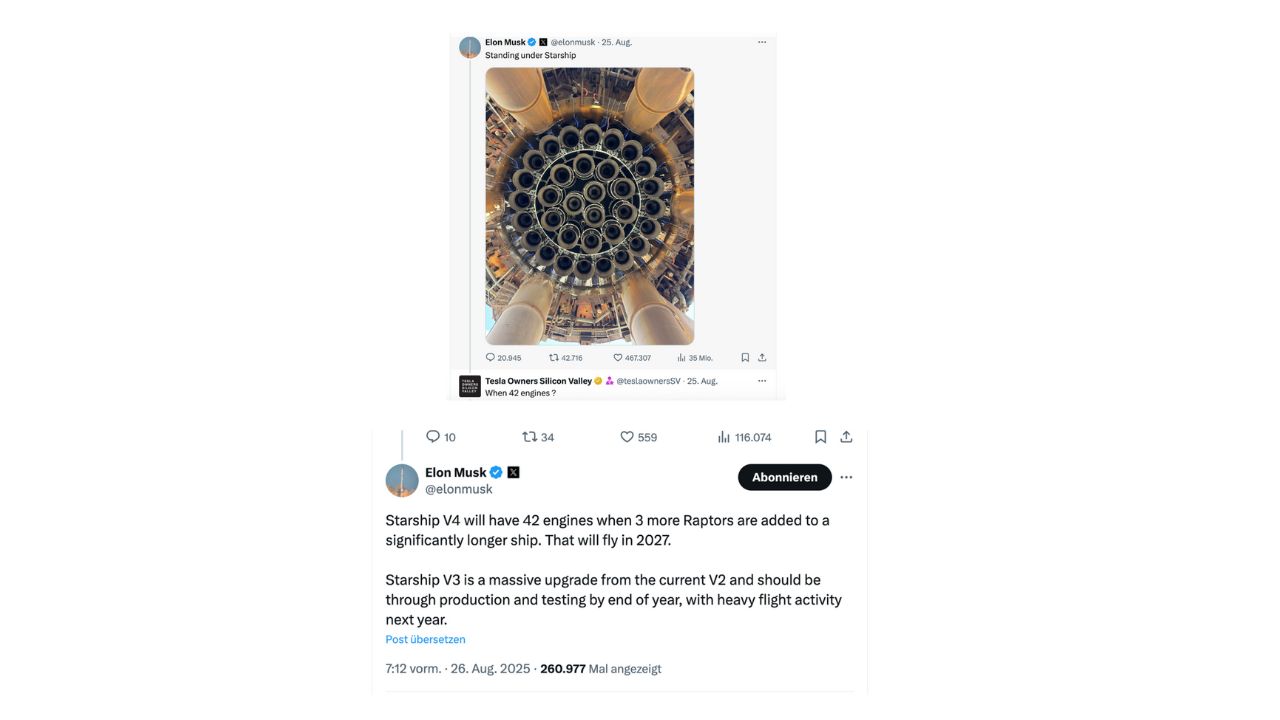Click the "Post übersetzen" link
The width and height of the screenshot is (1280, 720).
[425, 640]
